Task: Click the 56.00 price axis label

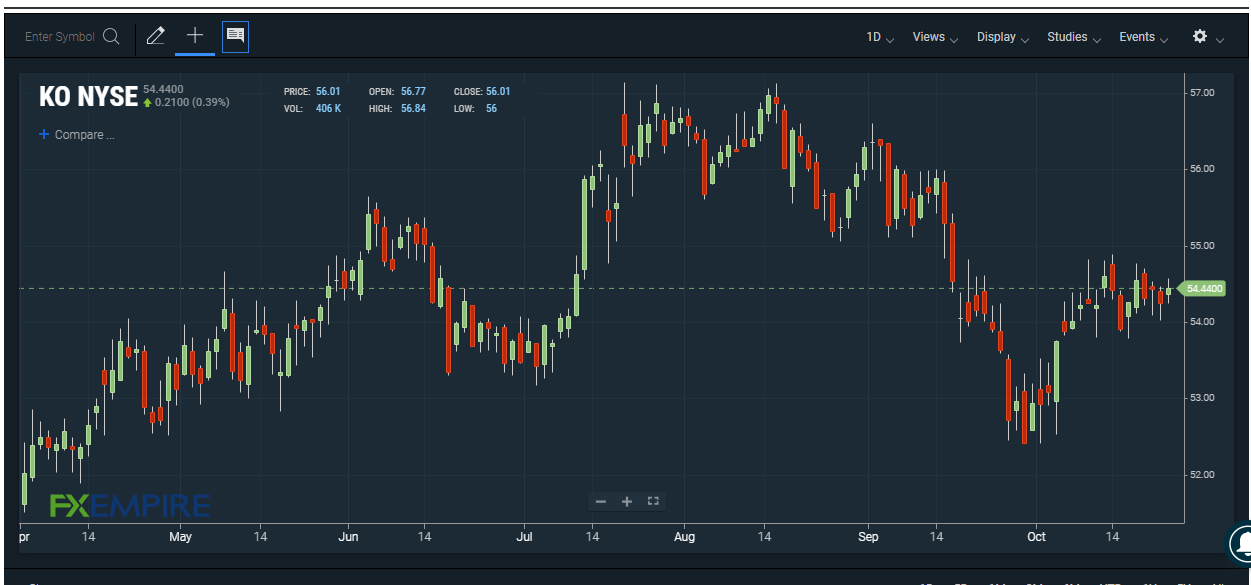Action: (x=1202, y=169)
